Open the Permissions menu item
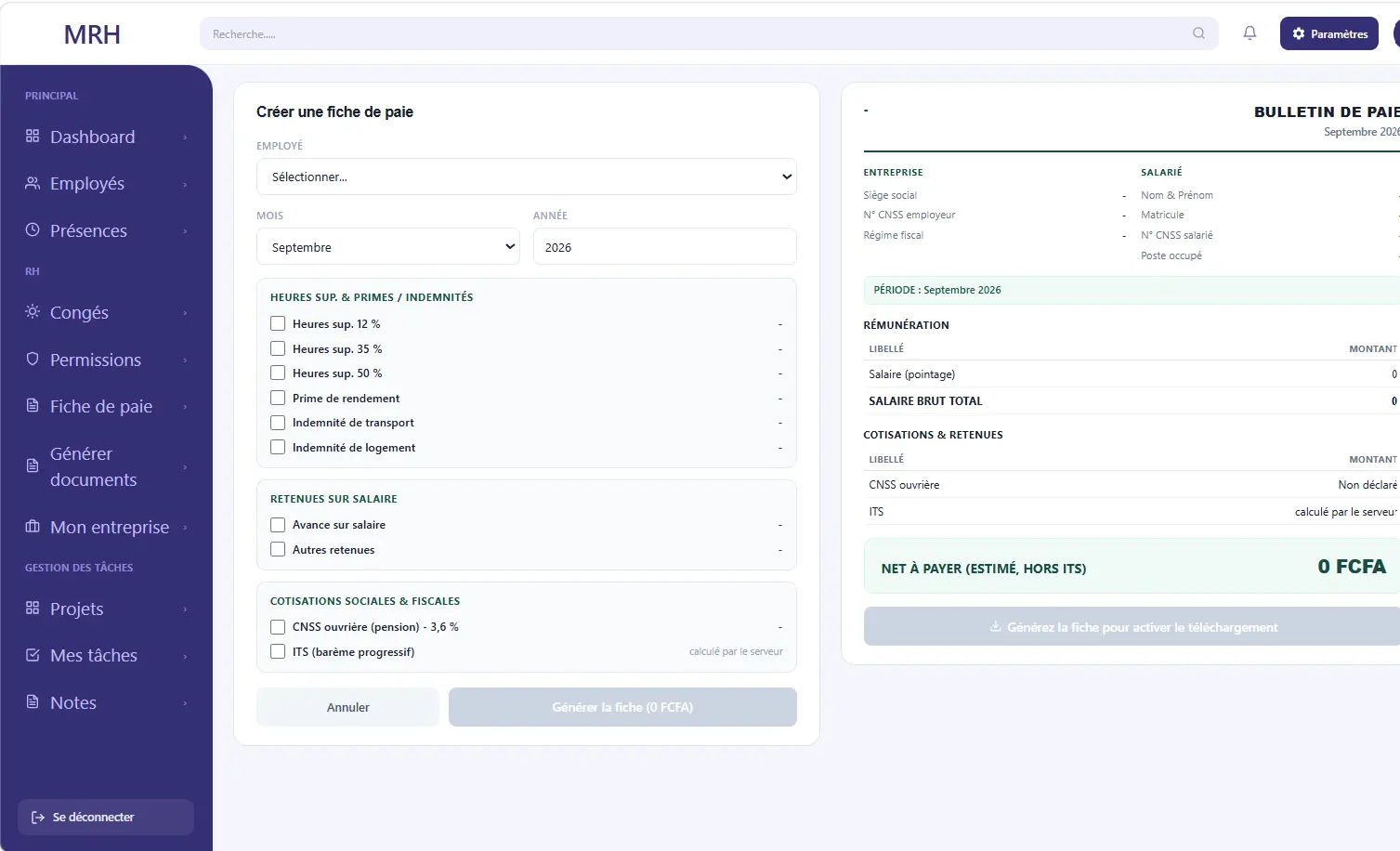Image resolution: width=1400 pixels, height=851 pixels. (106, 360)
